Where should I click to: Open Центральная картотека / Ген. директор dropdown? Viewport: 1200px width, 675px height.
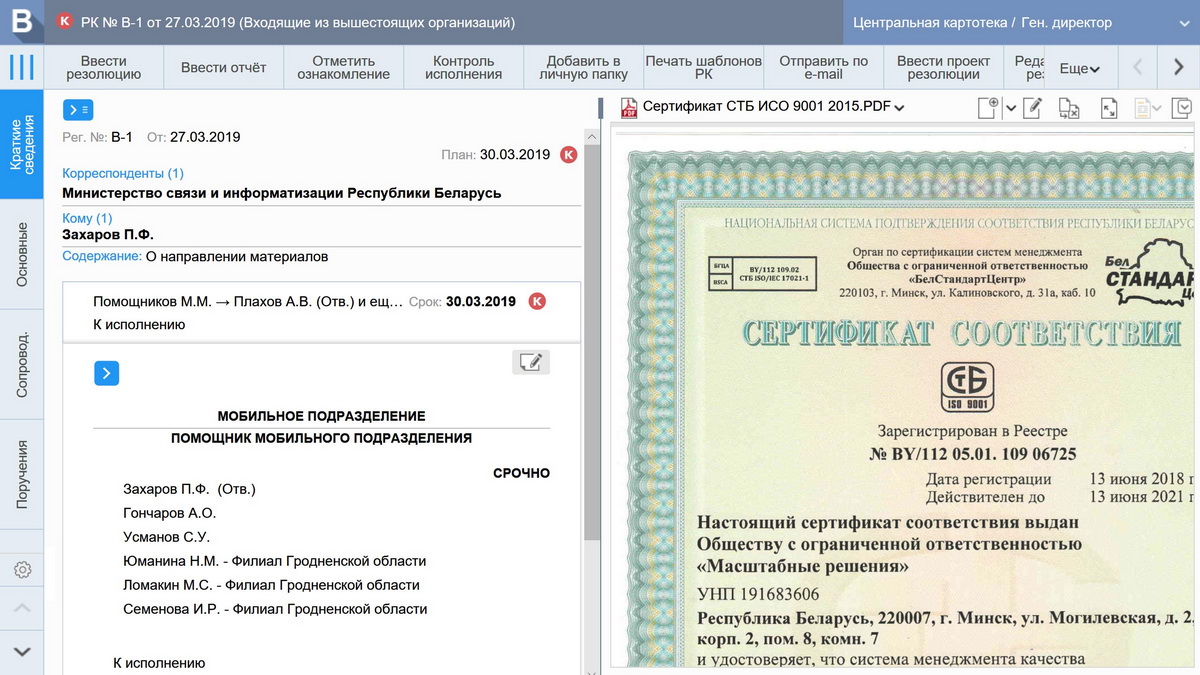pyautogui.click(x=1019, y=22)
